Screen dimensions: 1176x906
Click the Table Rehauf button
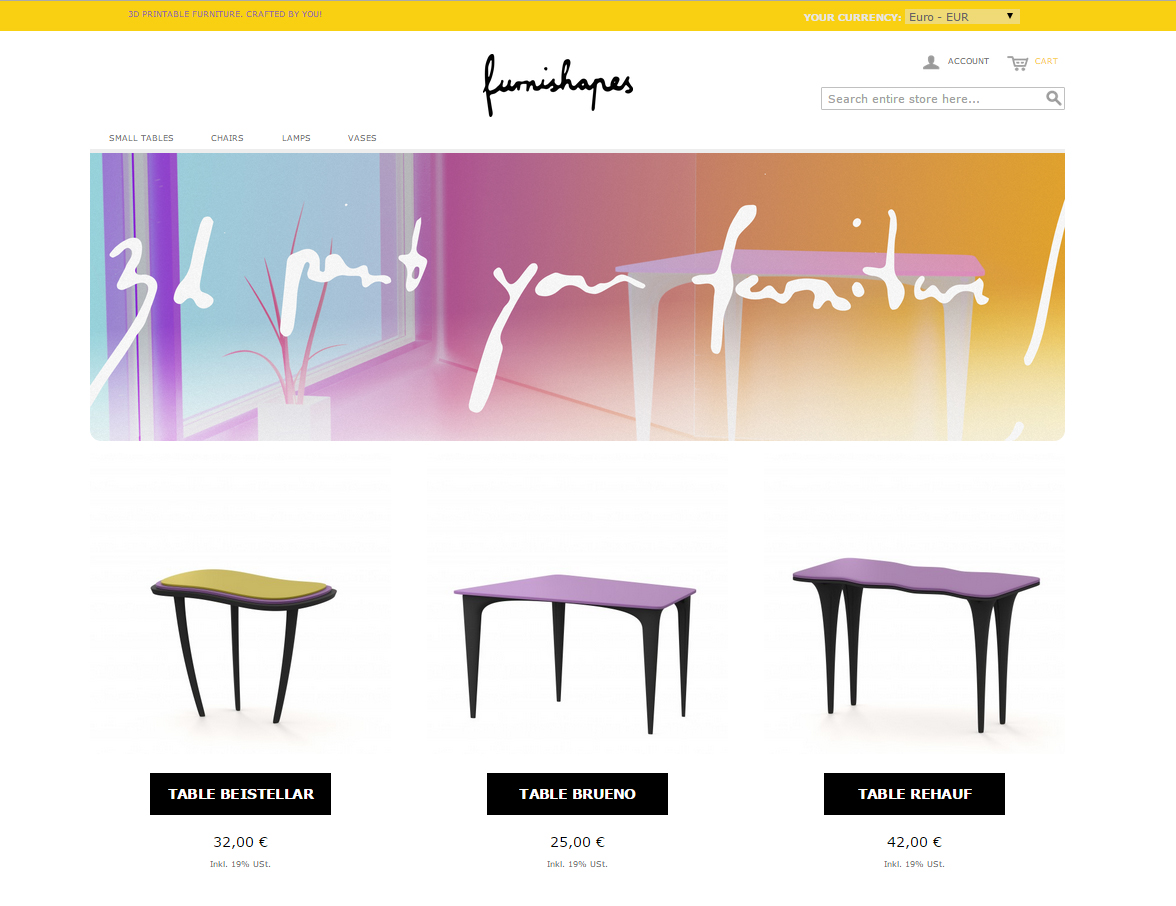click(x=914, y=794)
